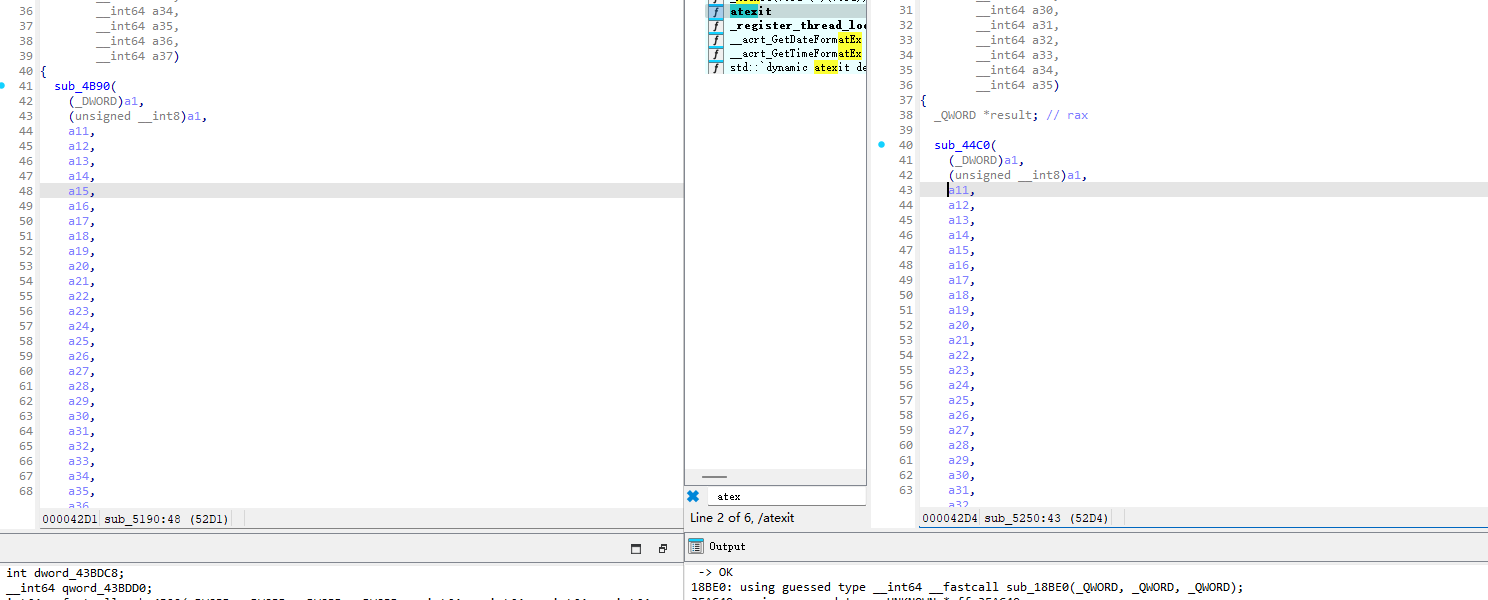Click the sub_4B90( call in left pane
Screen dimensions: 1488x600
[85, 86]
